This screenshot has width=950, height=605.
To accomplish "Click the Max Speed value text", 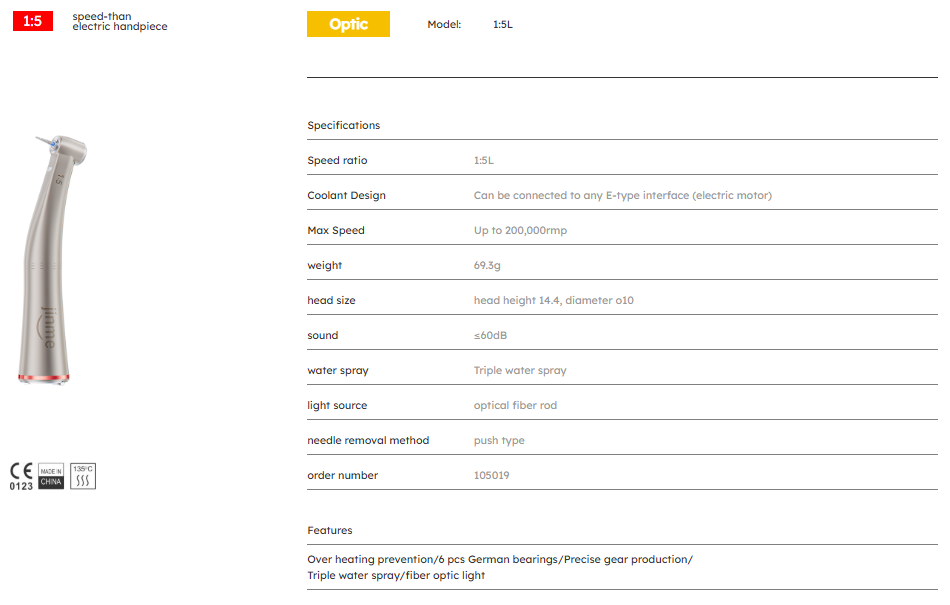I will [x=520, y=230].
